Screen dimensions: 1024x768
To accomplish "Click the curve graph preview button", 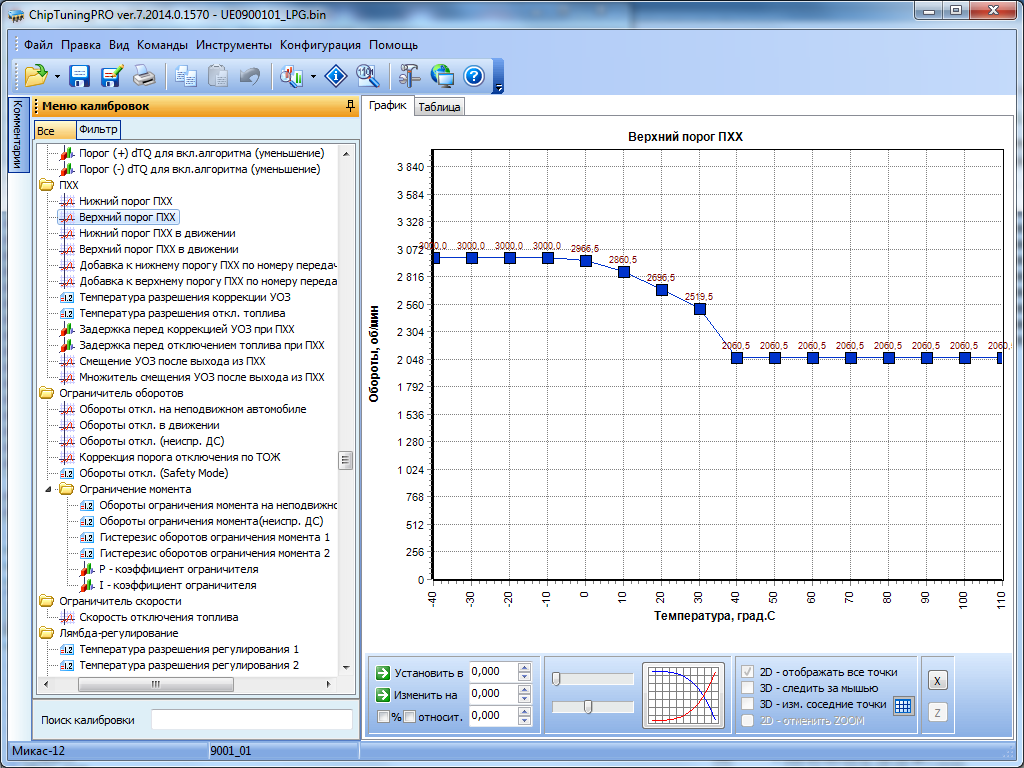I will pyautogui.click(x=684, y=694).
